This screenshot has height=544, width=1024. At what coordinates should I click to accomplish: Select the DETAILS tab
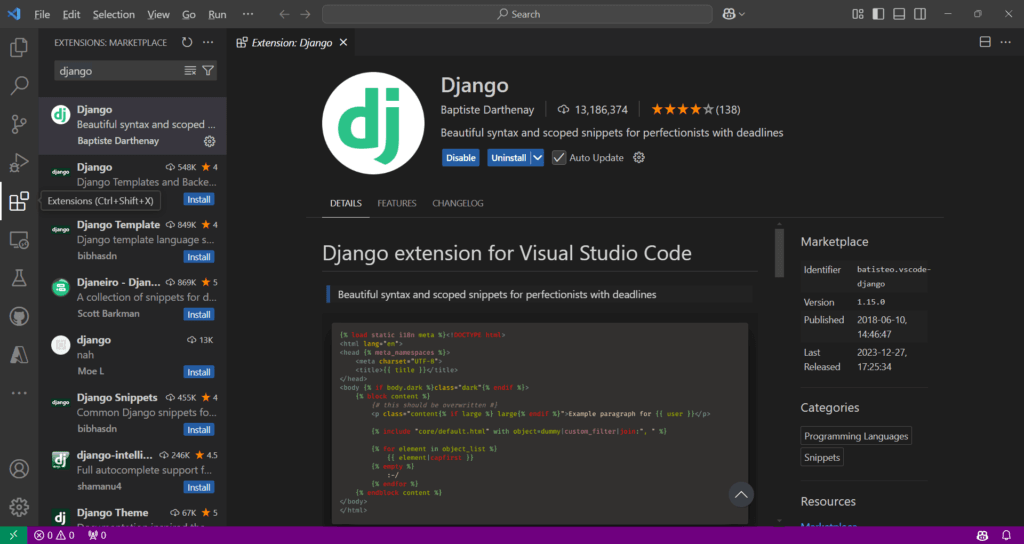(x=345, y=203)
